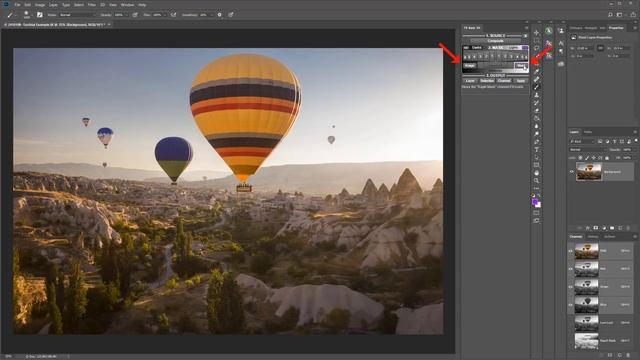Viewport: 640px width, 360px height.
Task: Click the Composite source button in TK panel
Action: (x=496, y=41)
